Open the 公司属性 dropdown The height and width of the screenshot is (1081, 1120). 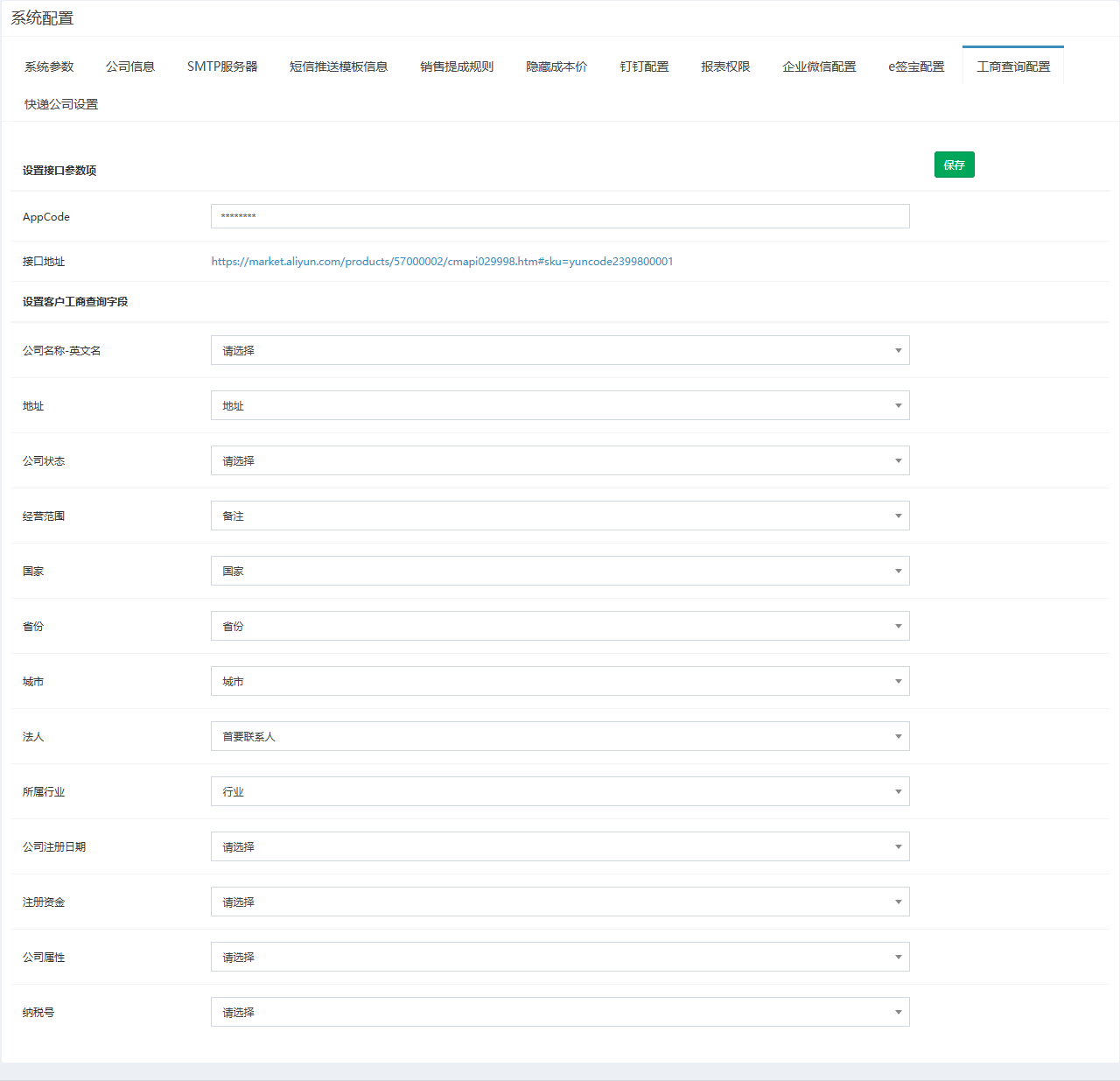(x=560, y=957)
